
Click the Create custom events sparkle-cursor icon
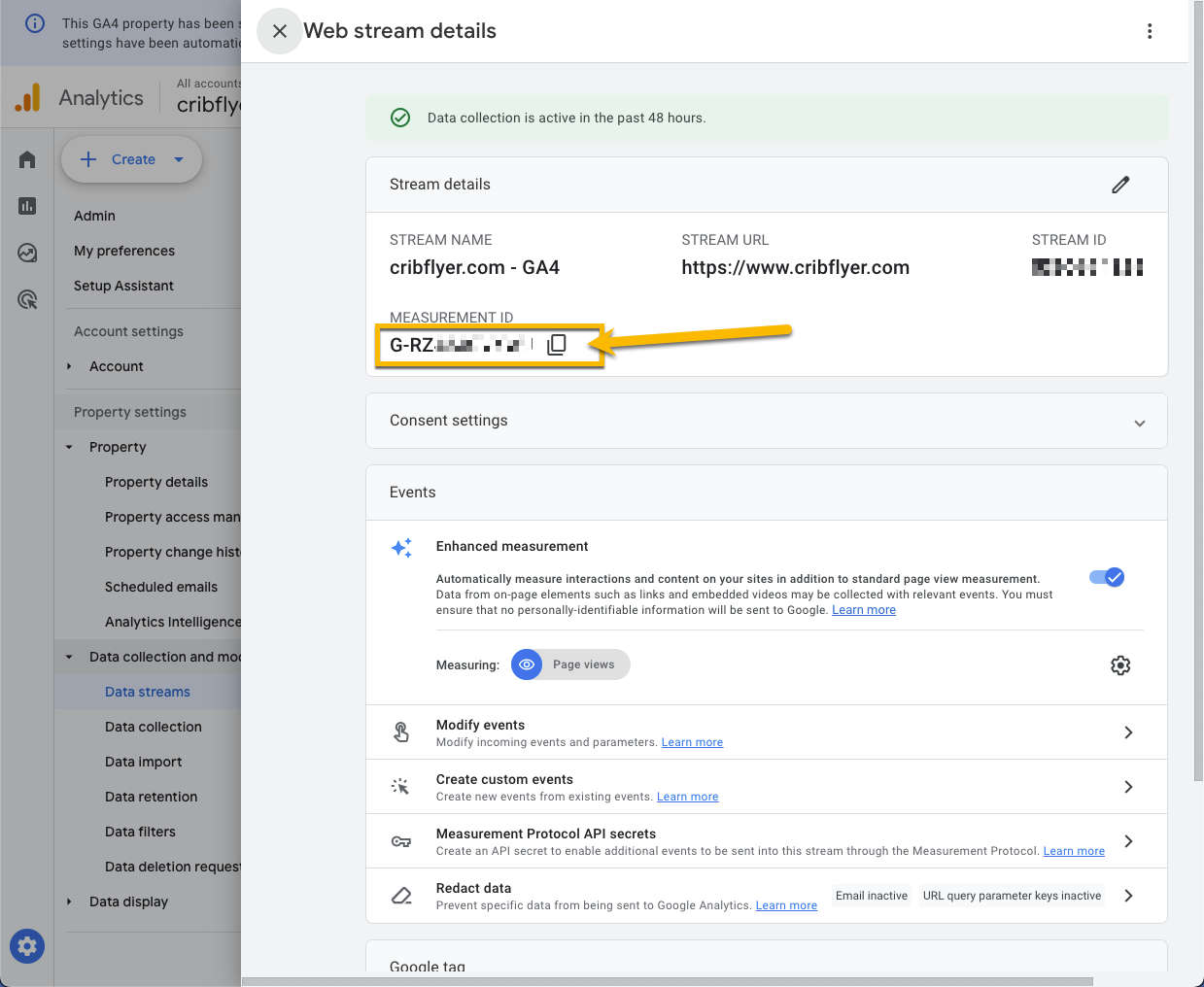click(401, 787)
